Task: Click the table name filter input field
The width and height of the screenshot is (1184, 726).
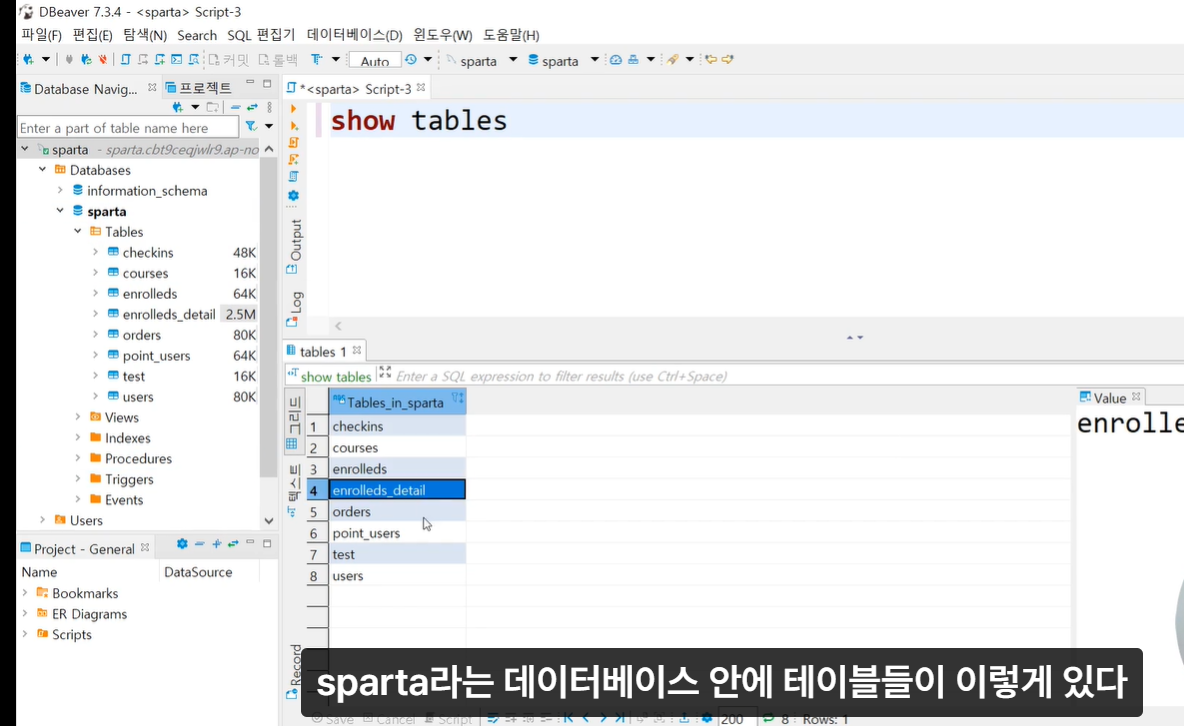Action: pos(128,128)
